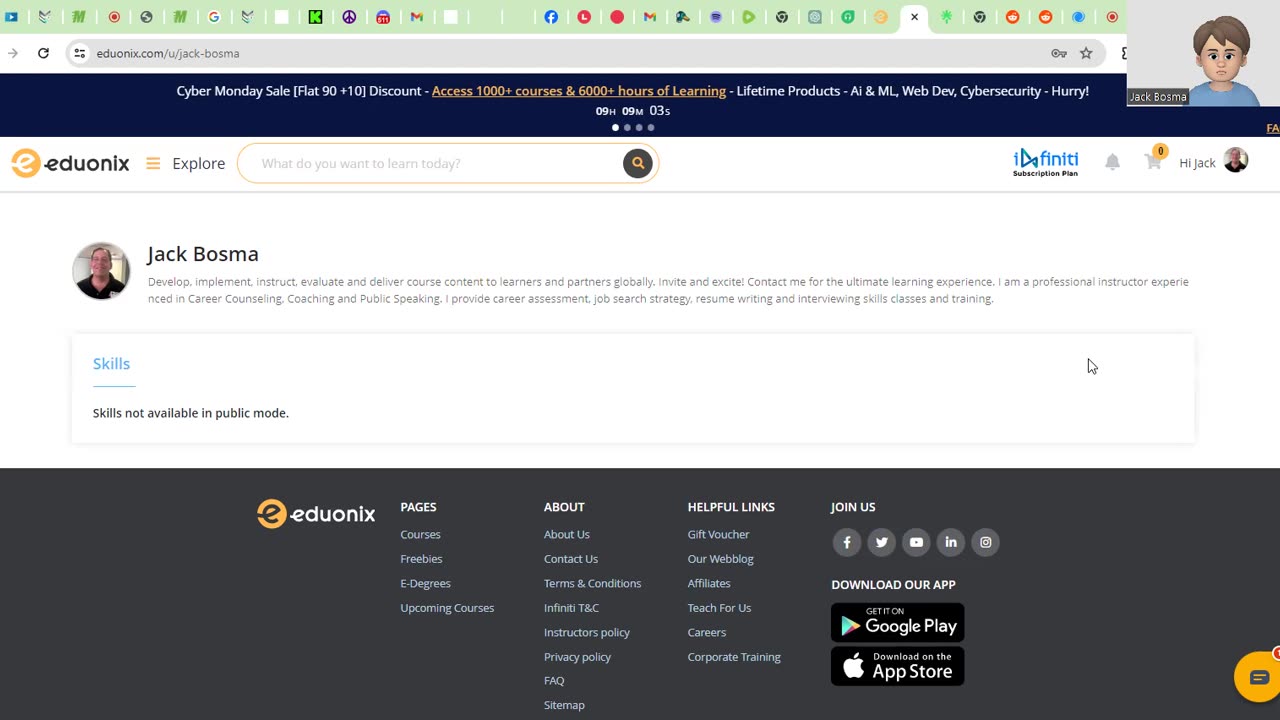
Task: Open the E-Degrees footer link
Action: click(x=425, y=583)
